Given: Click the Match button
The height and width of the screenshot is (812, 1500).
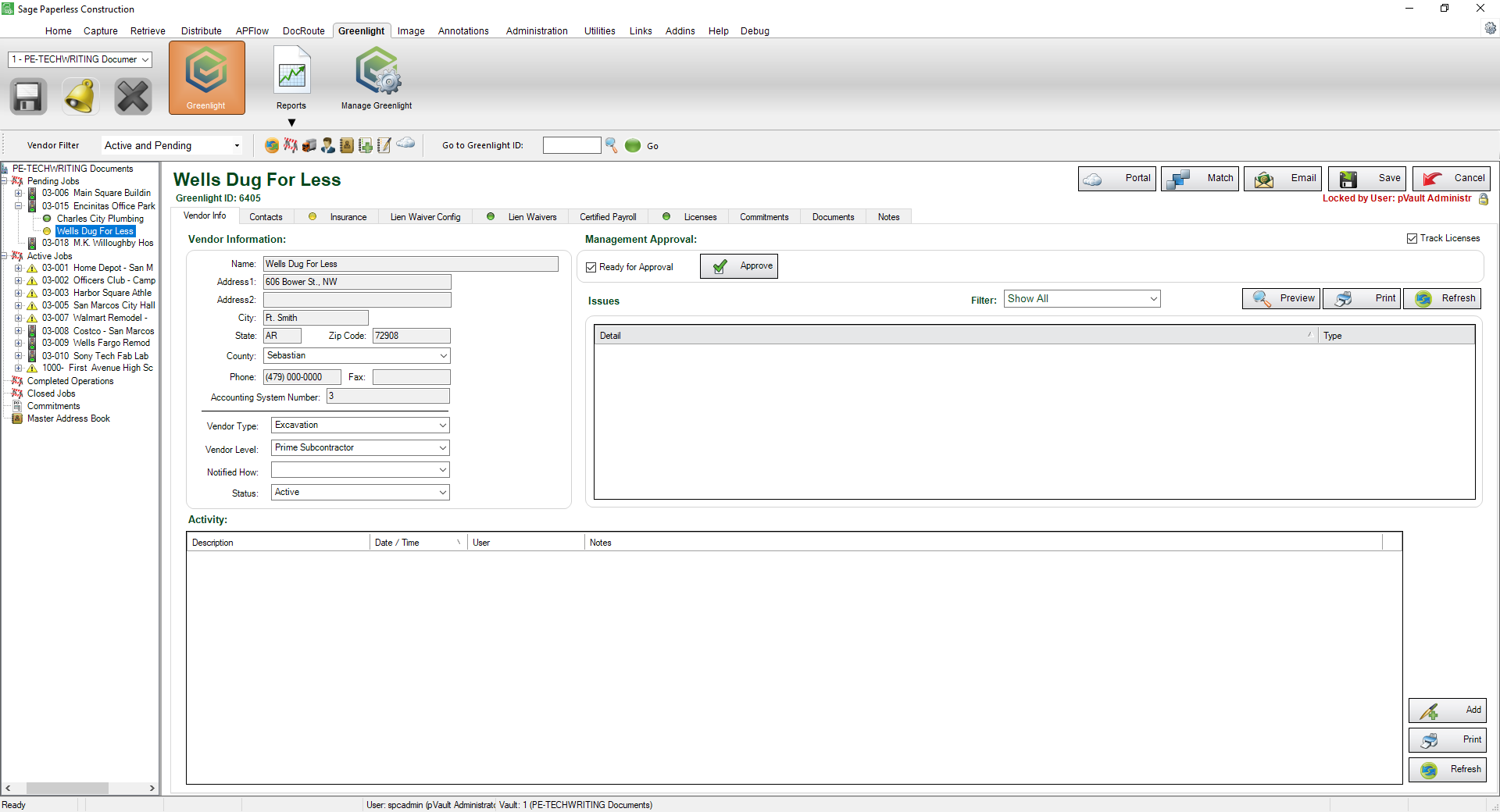Looking at the screenshot, I should (x=1200, y=179).
